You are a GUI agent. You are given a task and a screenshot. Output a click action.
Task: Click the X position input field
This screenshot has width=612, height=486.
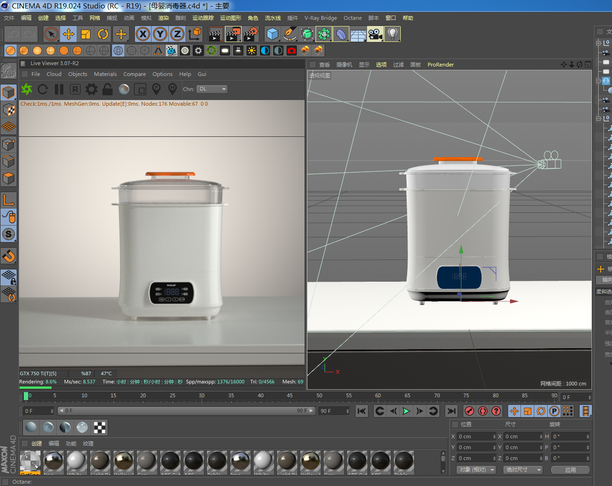475,436
